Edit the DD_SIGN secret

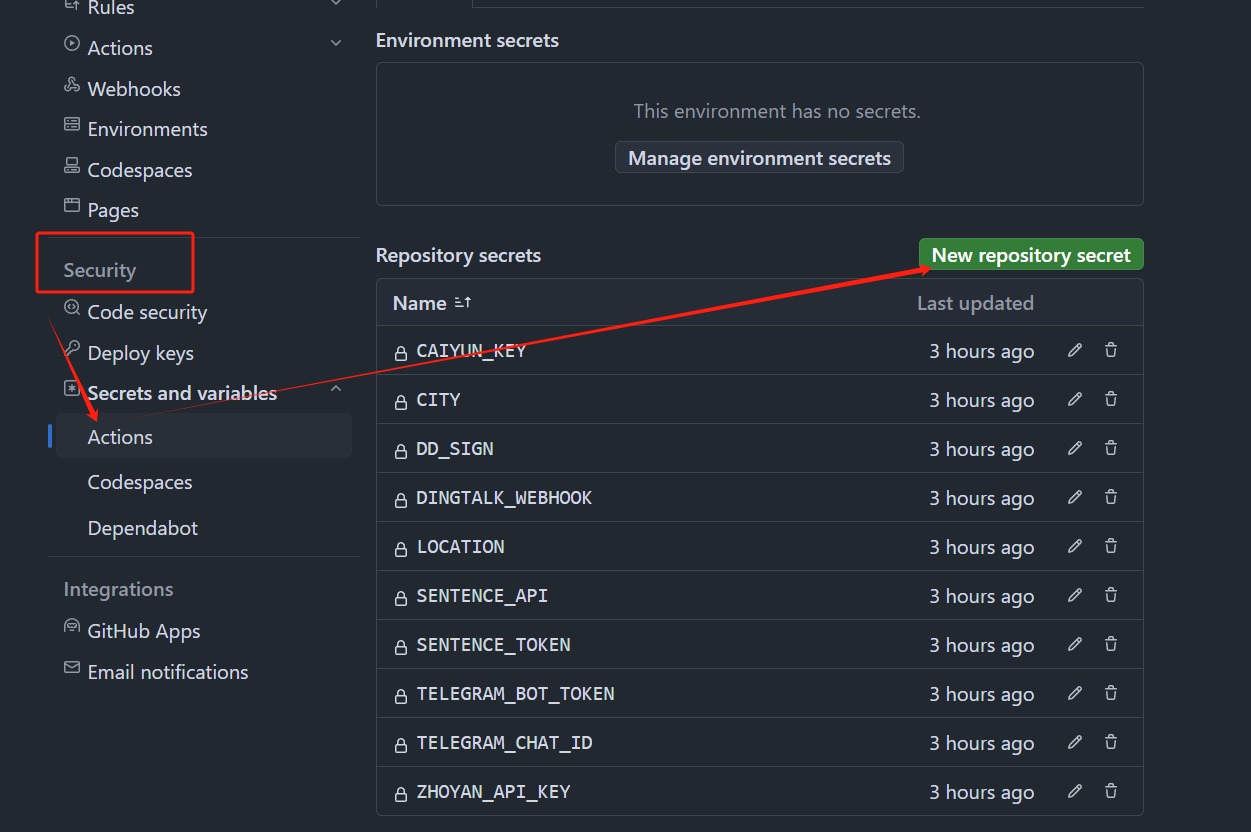coord(1075,448)
